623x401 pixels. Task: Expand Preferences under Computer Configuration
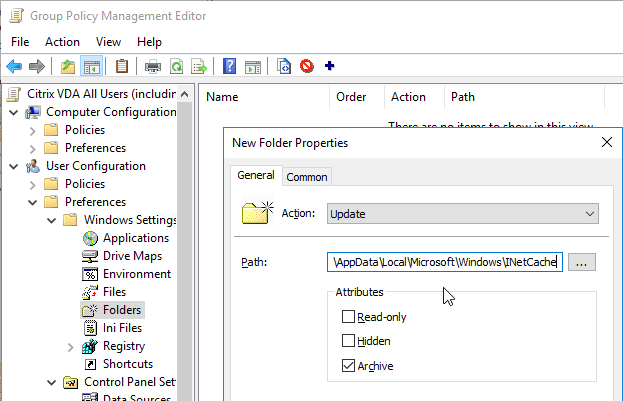pyautogui.click(x=33, y=149)
